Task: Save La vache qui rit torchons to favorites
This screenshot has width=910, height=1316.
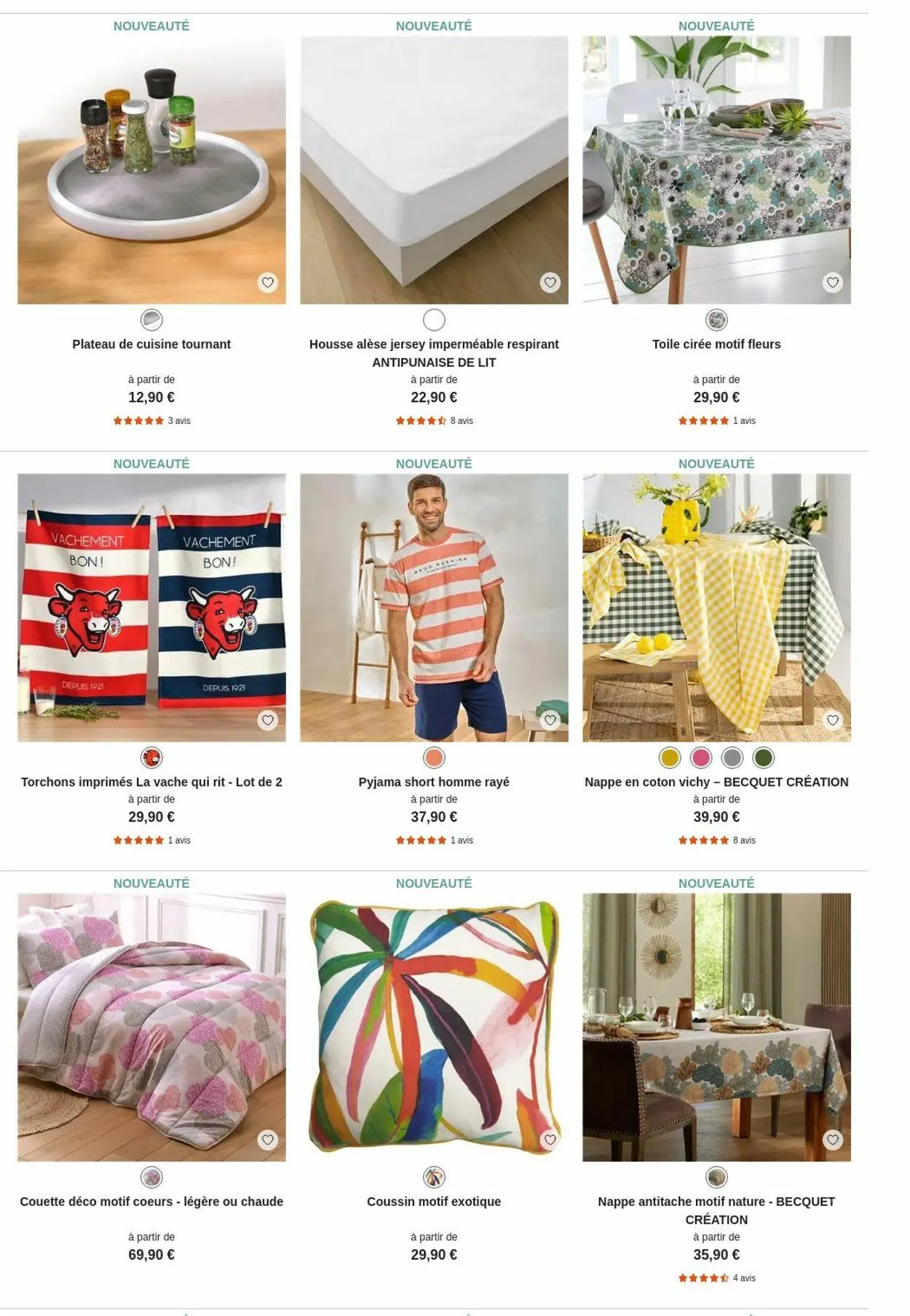Action: click(268, 720)
